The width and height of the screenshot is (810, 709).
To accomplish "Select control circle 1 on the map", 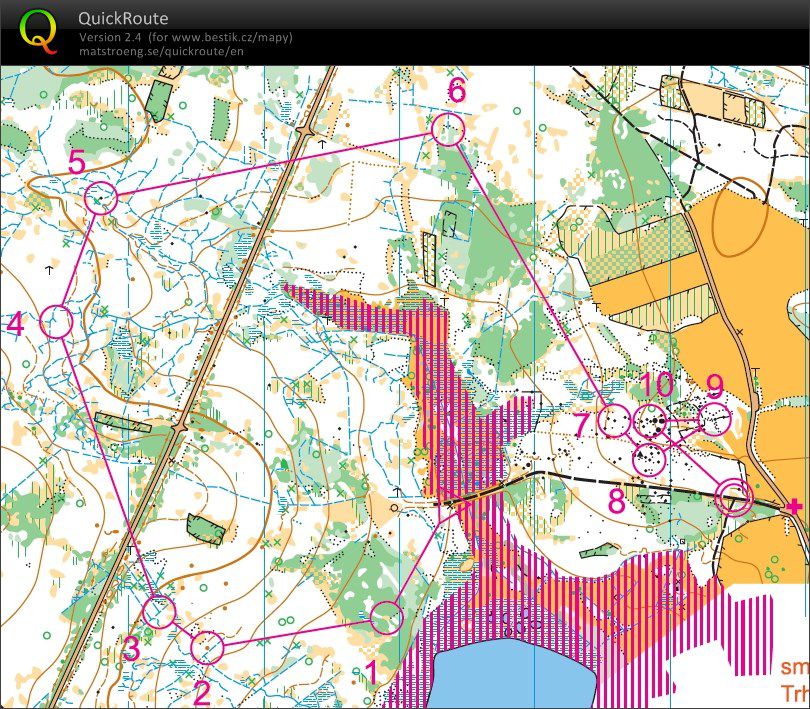I will pos(387,618).
